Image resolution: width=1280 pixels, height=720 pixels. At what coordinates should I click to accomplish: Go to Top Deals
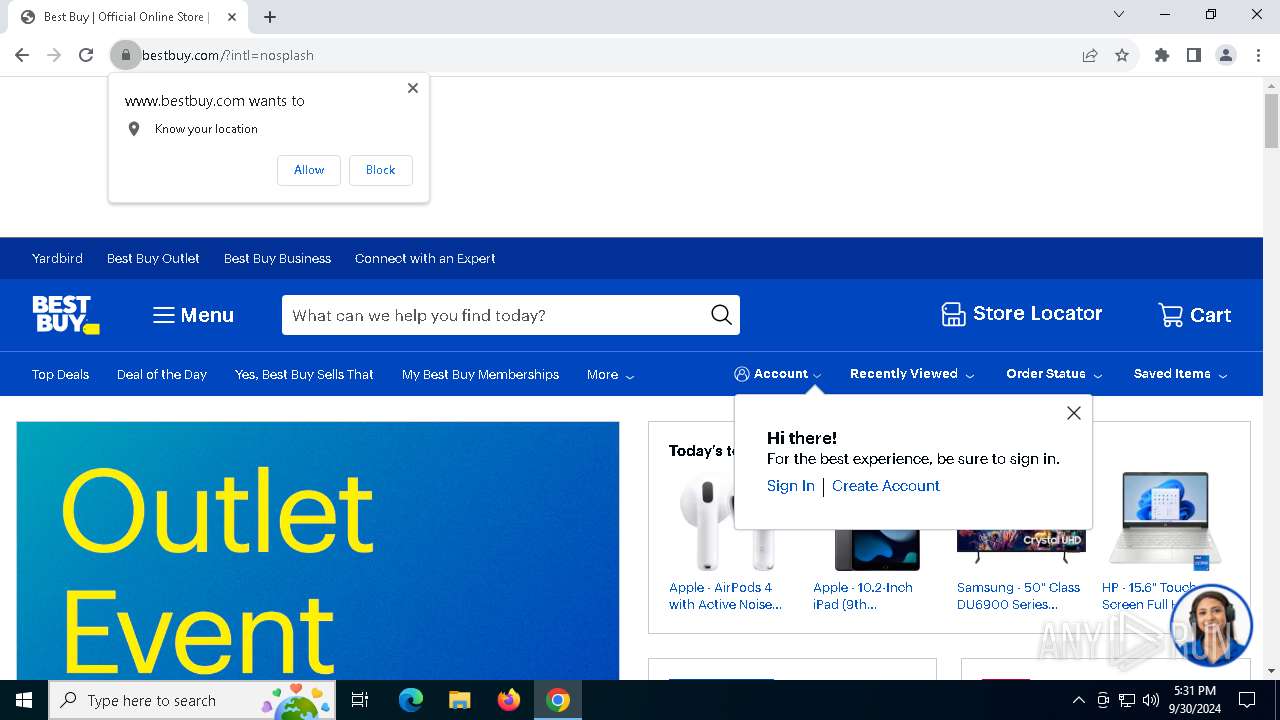click(60, 374)
